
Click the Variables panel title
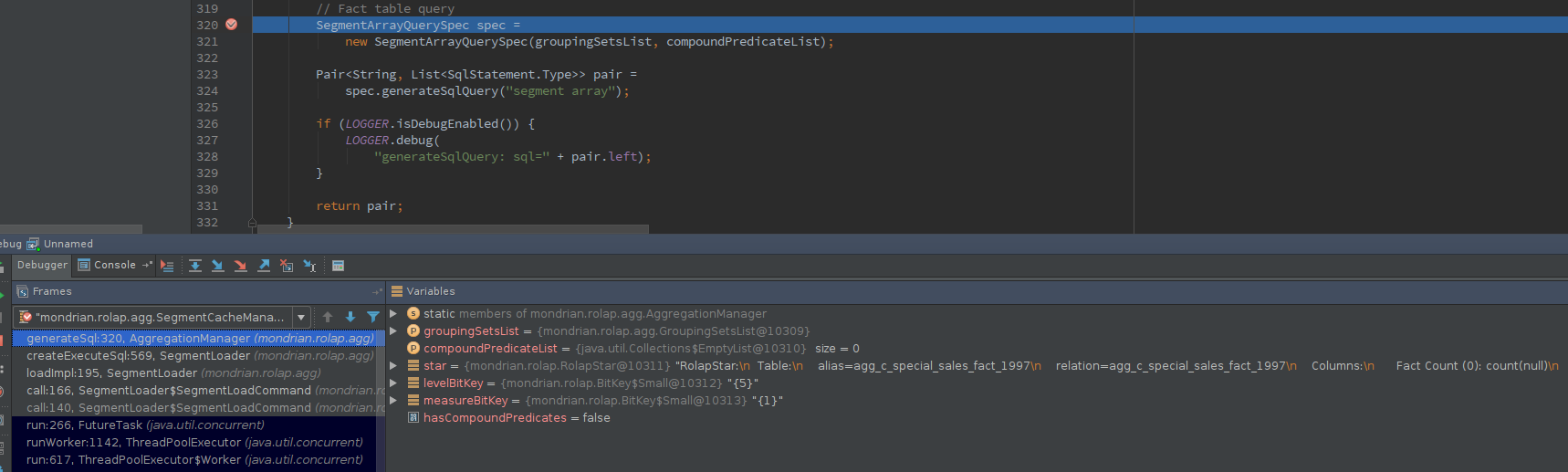pyautogui.click(x=431, y=291)
